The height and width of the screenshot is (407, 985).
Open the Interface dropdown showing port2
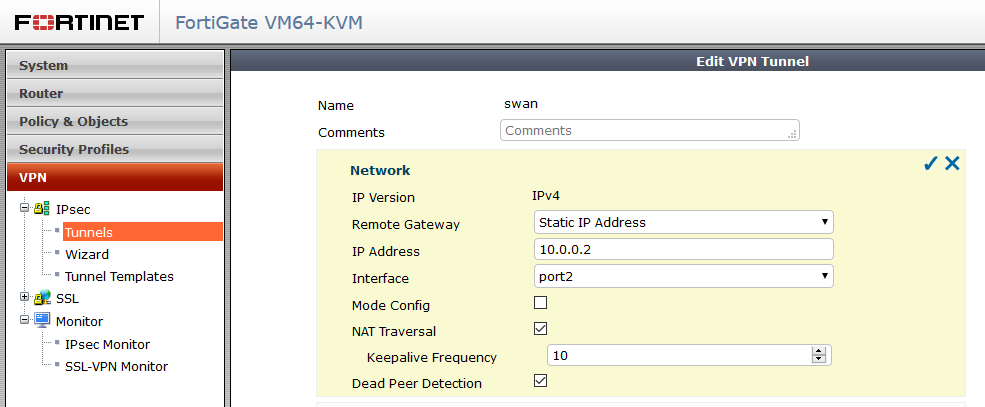click(683, 277)
